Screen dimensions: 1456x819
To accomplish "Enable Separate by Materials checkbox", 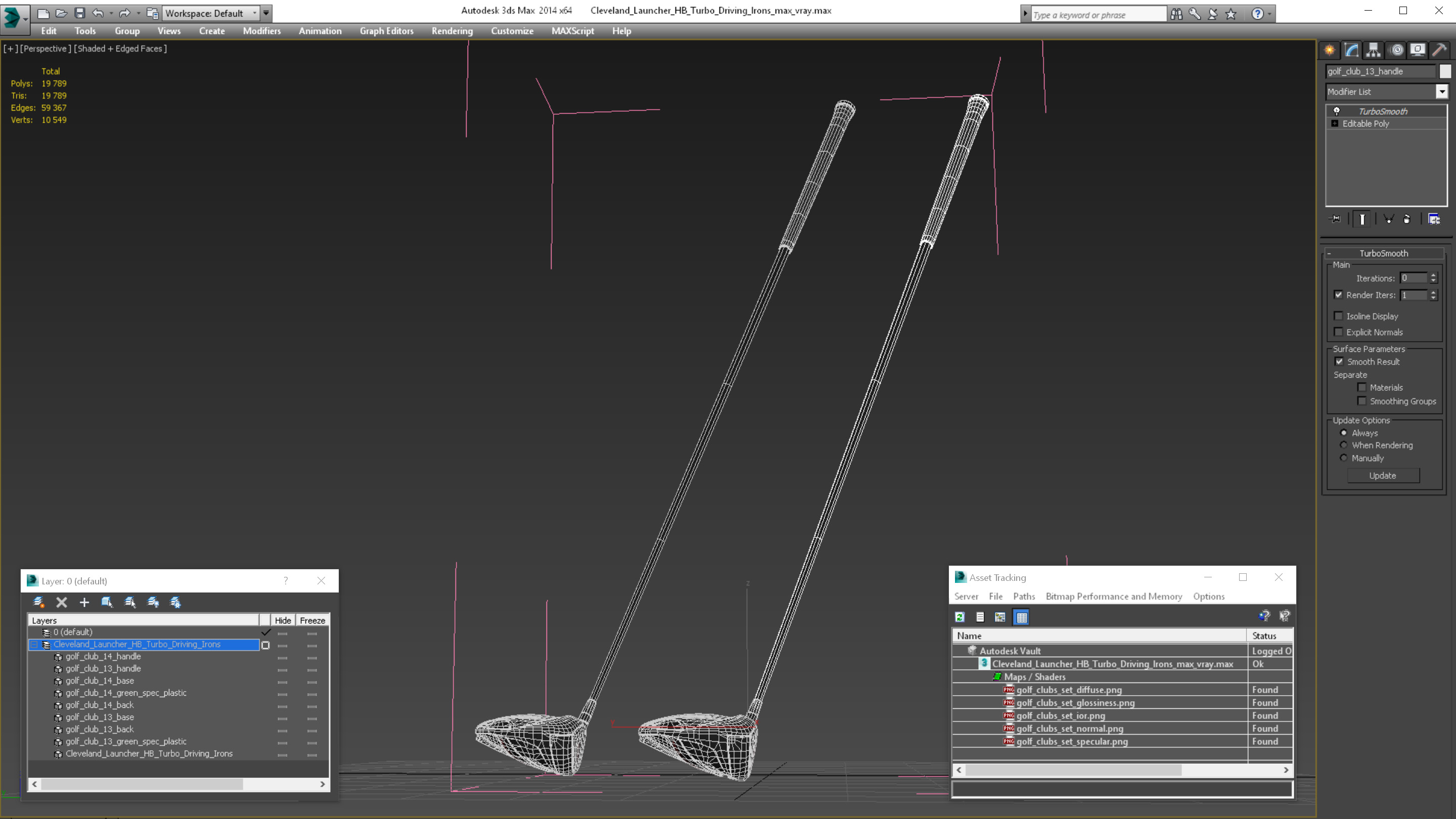I will (1362, 387).
